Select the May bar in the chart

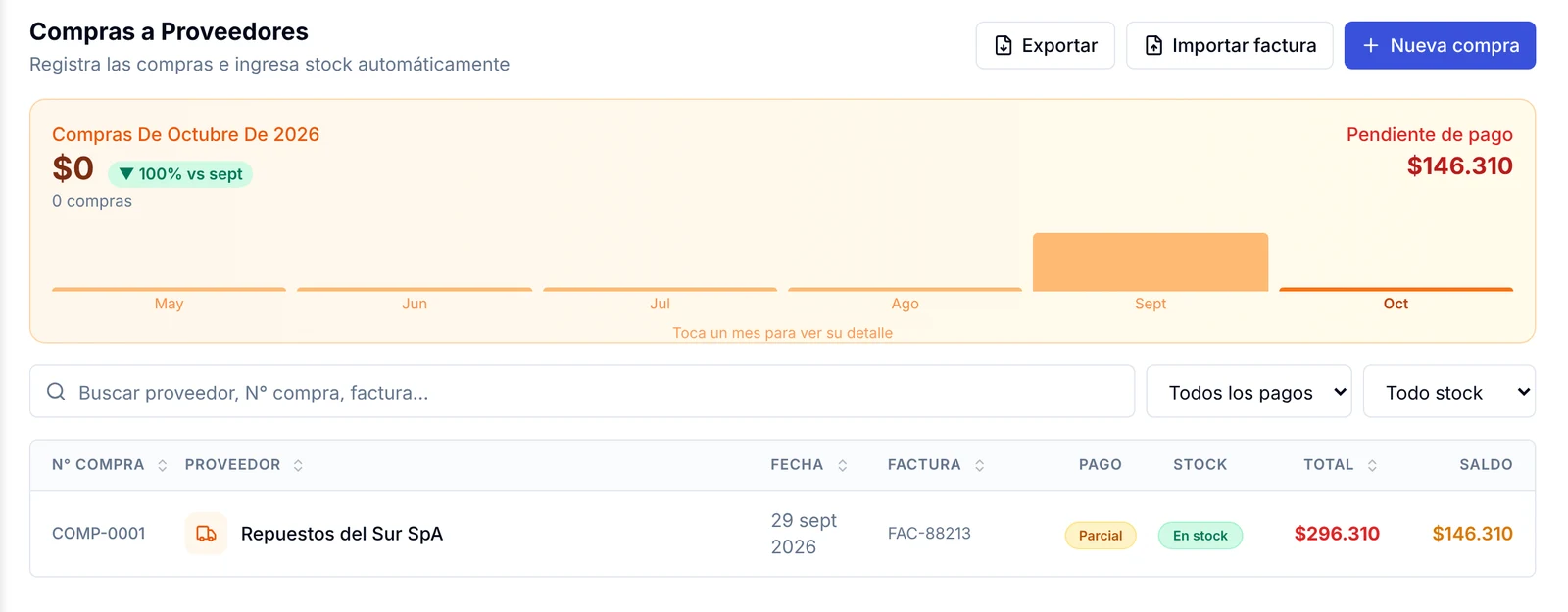pos(169,290)
